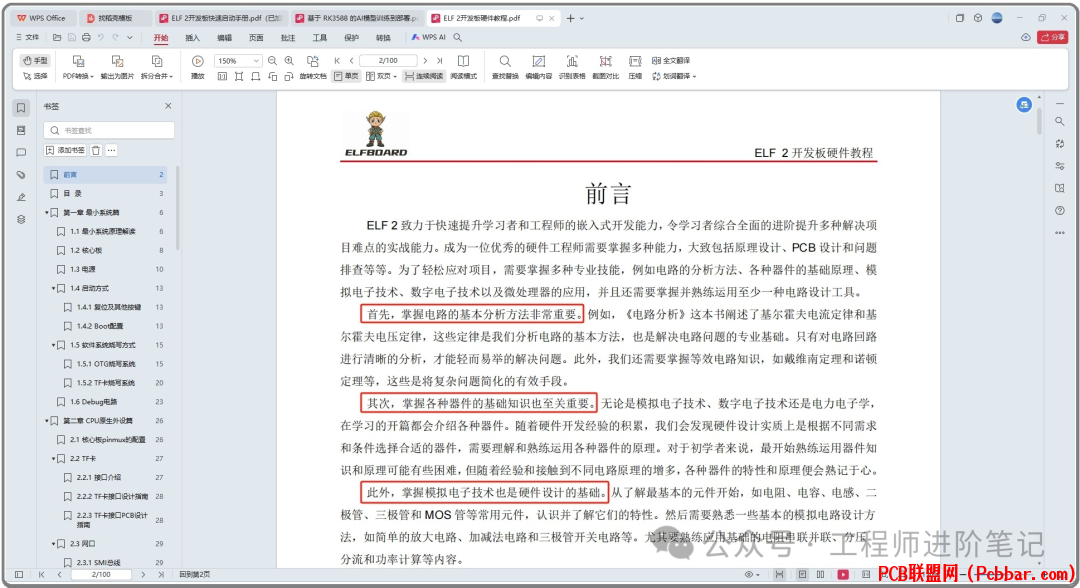Click the 识别表格 recognize table tool
Image resolution: width=1080 pixels, height=588 pixels.
572,68
